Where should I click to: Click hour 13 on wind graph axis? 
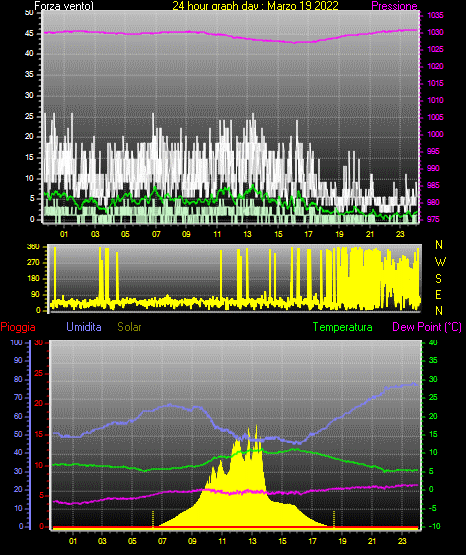pyautogui.click(x=247, y=234)
